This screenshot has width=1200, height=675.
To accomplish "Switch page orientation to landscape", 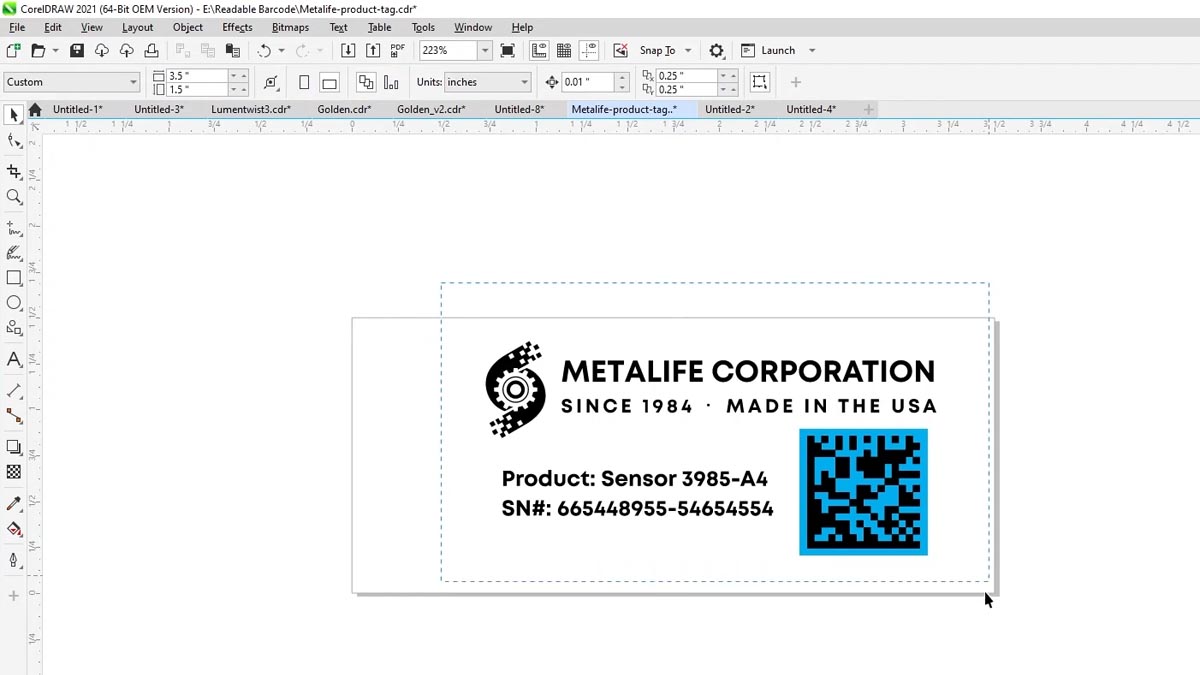I will tap(330, 82).
